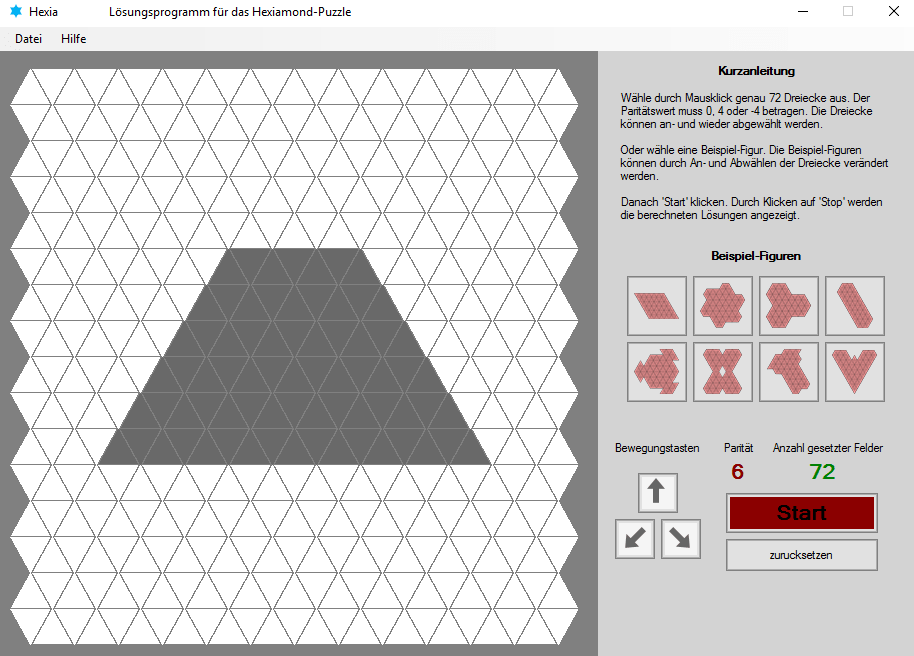Open the Datei menu
This screenshot has width=914, height=656.
pos(29,38)
